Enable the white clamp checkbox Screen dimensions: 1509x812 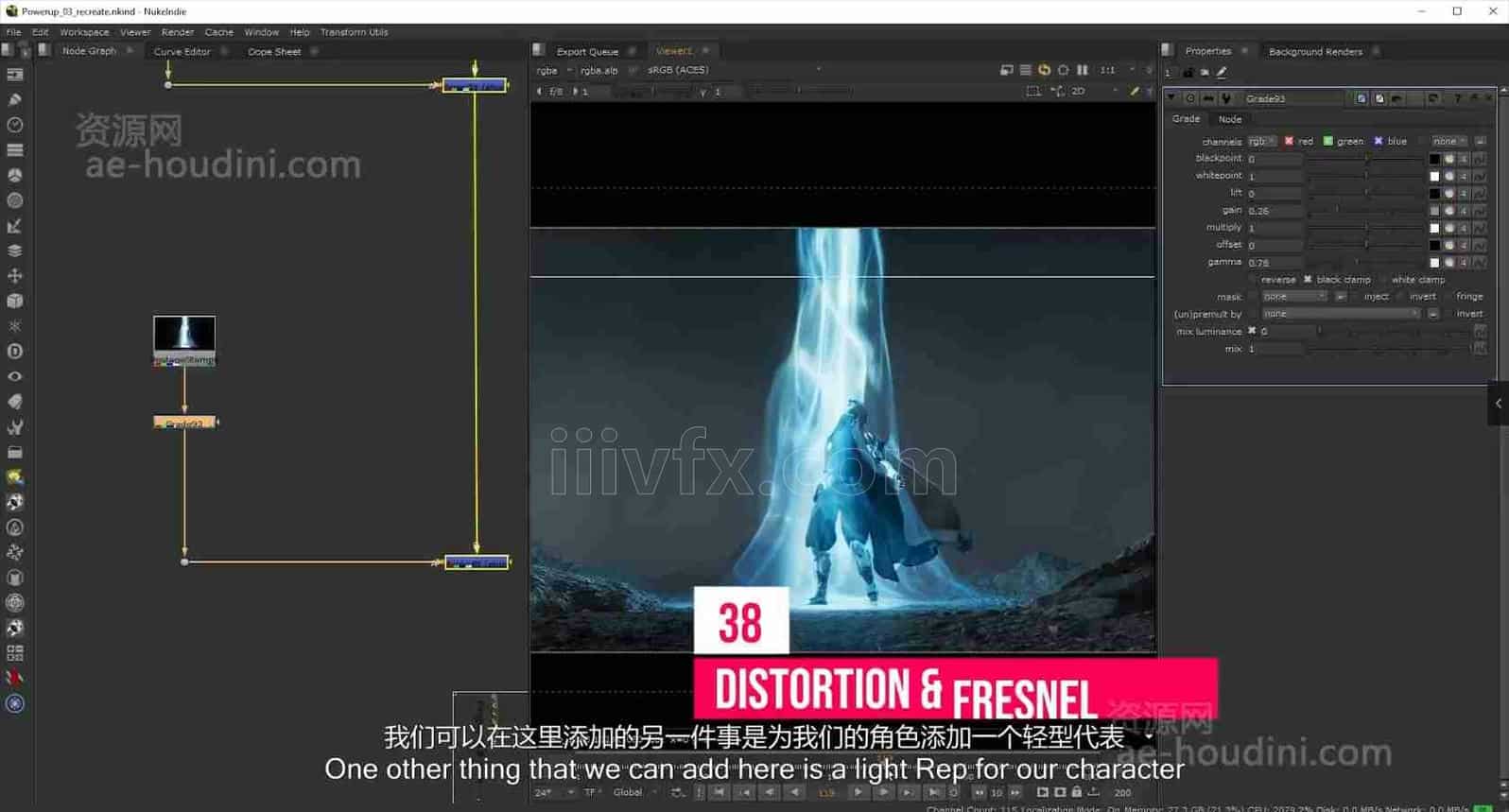click(x=1383, y=280)
